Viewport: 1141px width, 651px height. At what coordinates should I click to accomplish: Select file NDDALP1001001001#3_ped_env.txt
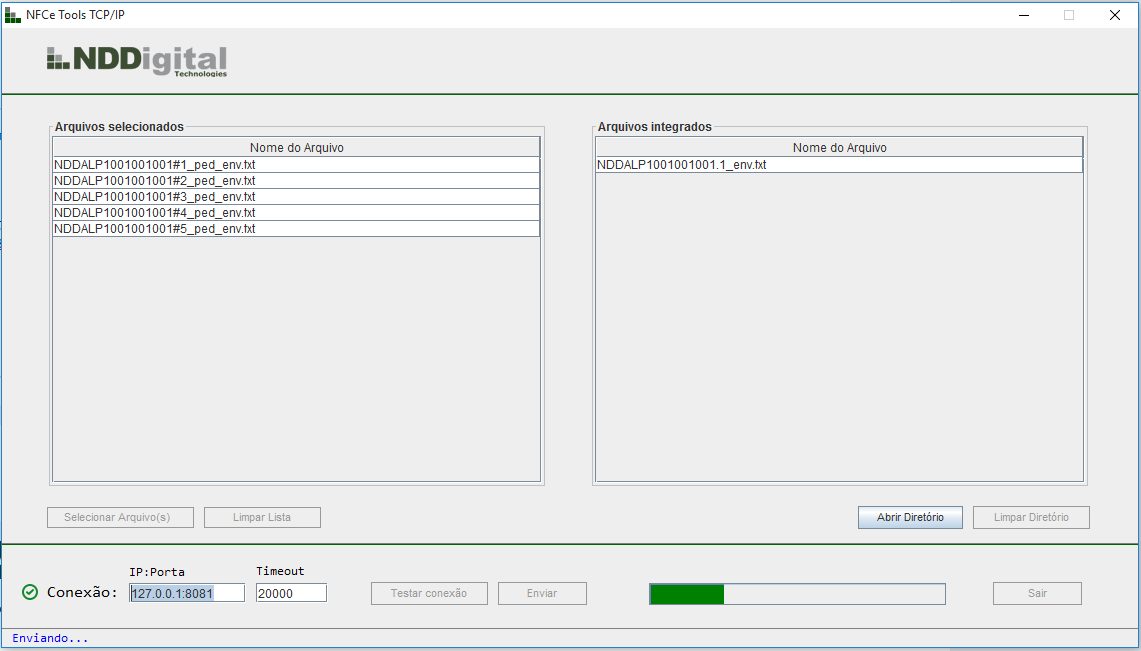click(155, 197)
